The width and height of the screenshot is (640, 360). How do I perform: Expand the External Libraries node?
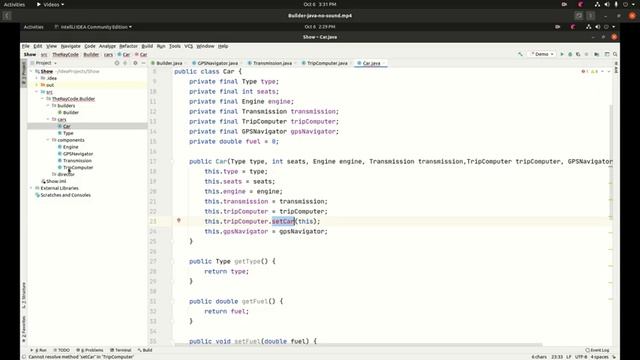tap(31, 188)
